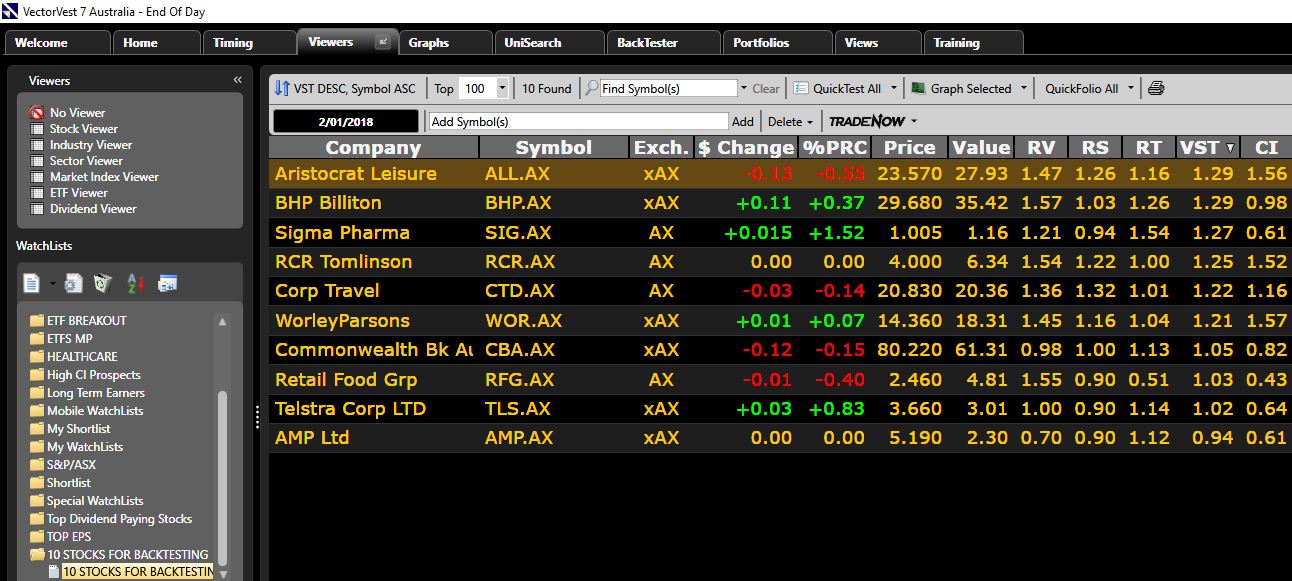Open the Top 100 count dropdown
Viewport: 1292px width, 581px height.
[502, 88]
